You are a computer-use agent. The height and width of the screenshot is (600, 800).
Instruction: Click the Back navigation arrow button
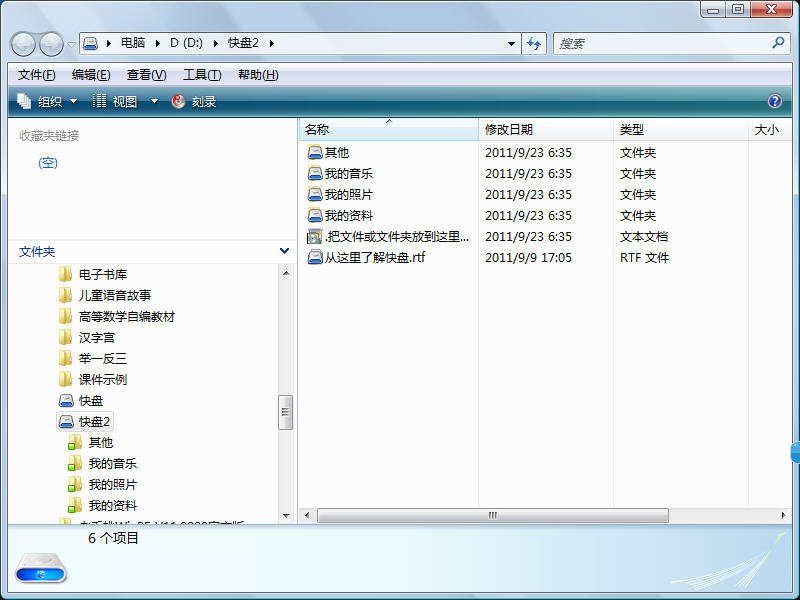[23, 44]
